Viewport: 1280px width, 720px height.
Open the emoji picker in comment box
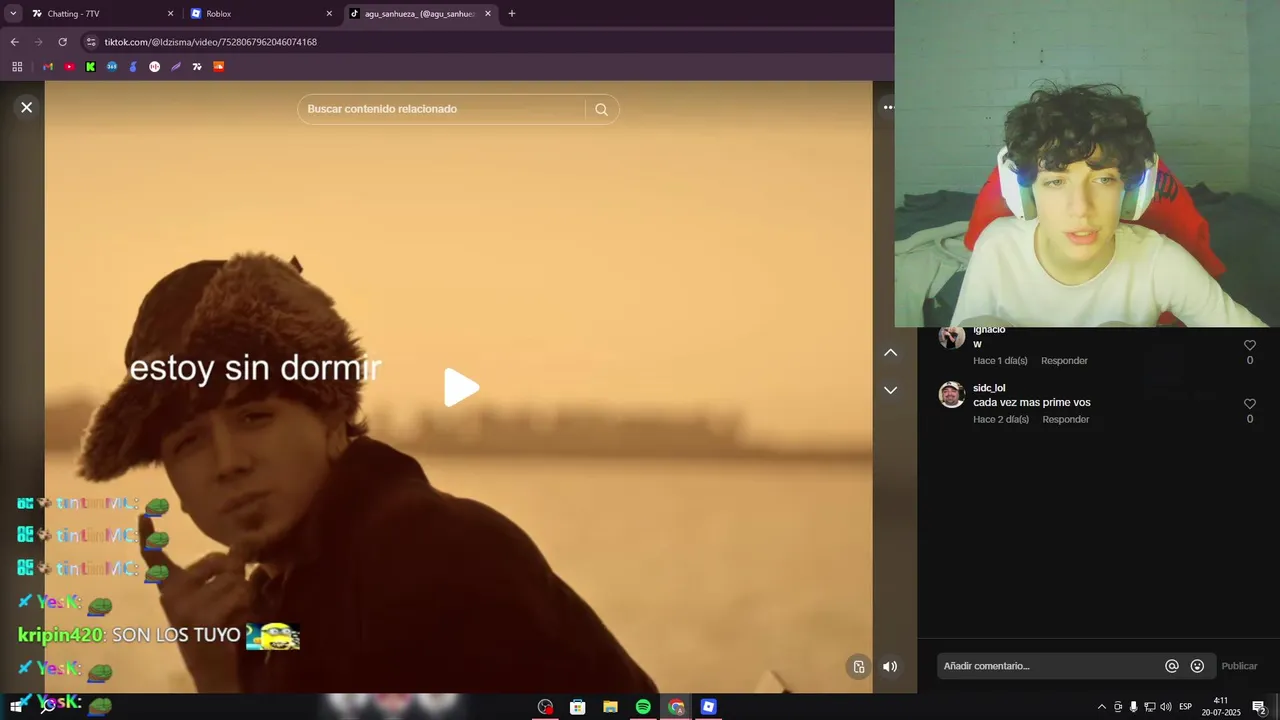[1197, 666]
